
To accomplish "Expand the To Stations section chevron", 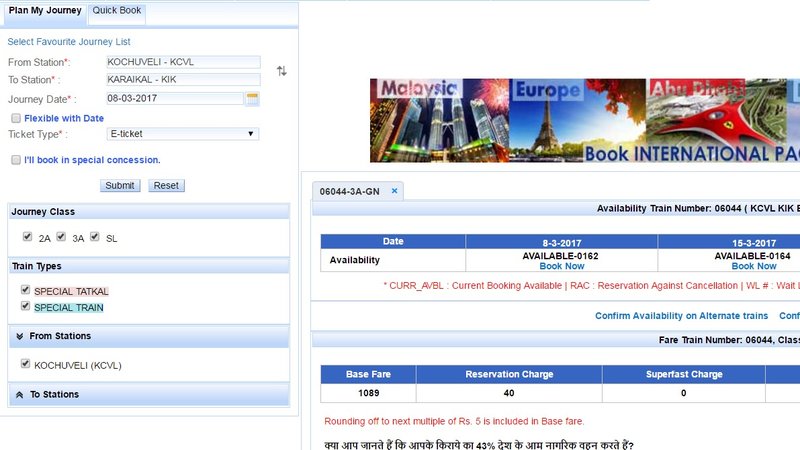I will pos(20,395).
